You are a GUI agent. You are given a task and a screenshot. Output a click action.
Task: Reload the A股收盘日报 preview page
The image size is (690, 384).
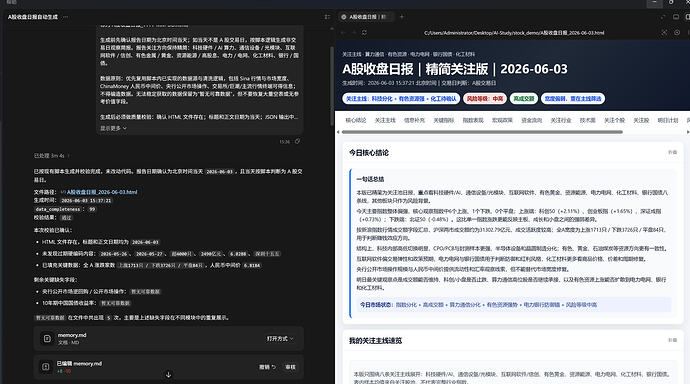(364, 33)
